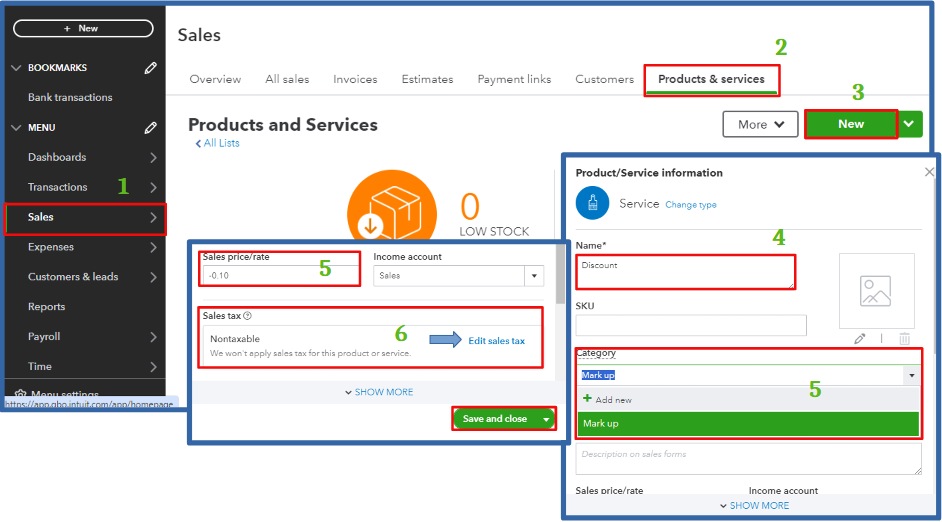Switch to the Products & services tab
The width and height of the screenshot is (942, 522).
[x=711, y=79]
